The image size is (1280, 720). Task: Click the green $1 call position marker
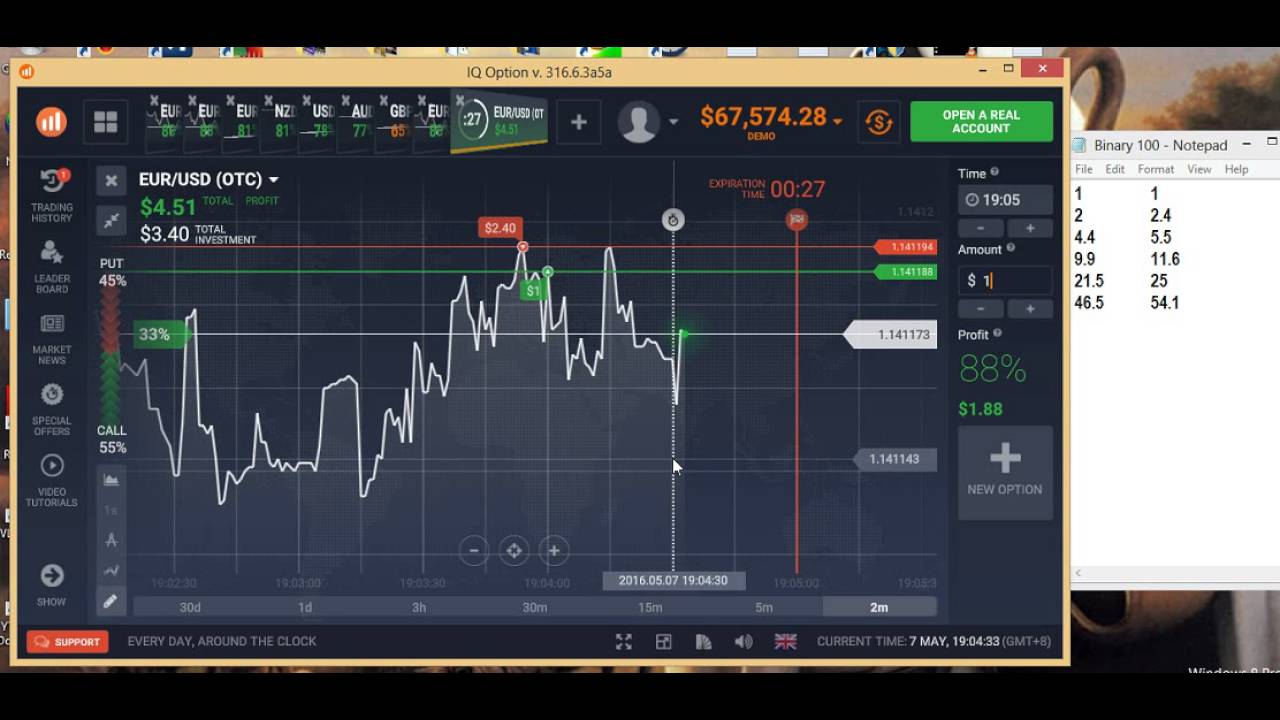533,291
